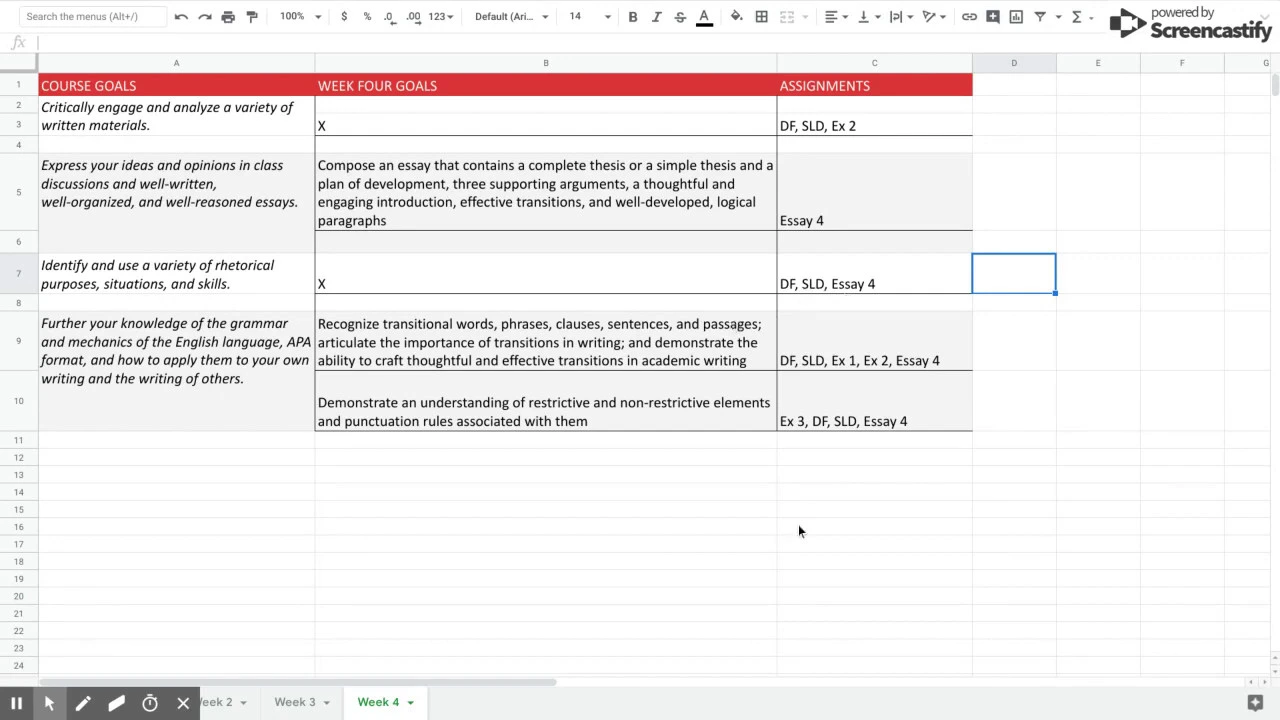Open the Week 3 tab dropdown arrow
The image size is (1280, 720).
327,703
